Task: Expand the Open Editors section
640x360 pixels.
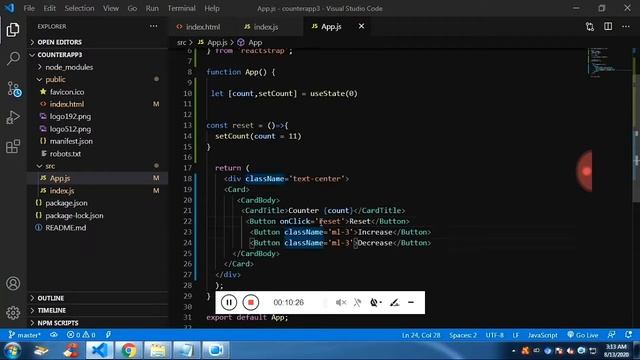Action: [98, 42]
